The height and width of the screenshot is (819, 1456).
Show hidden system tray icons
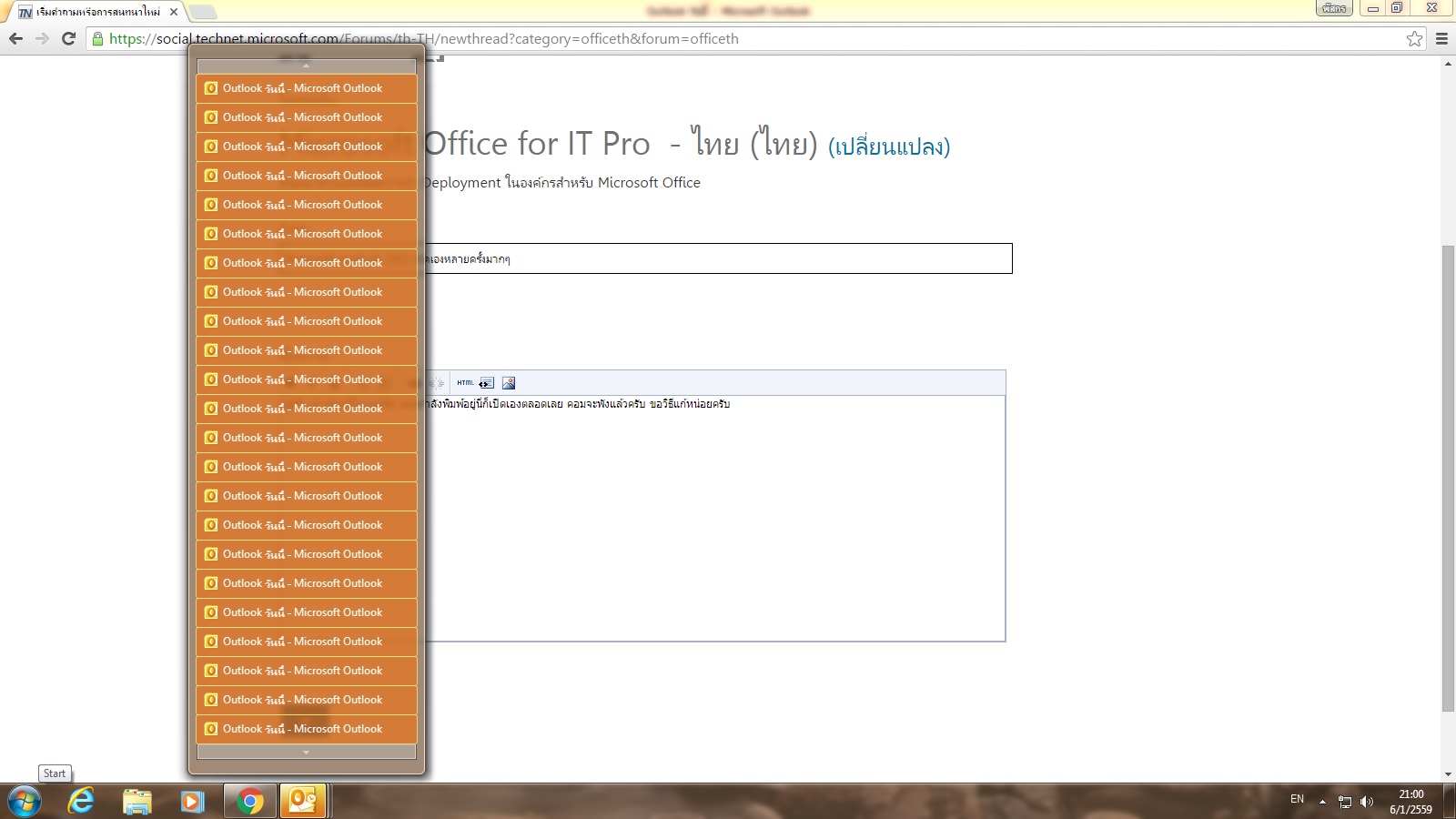click(1322, 802)
